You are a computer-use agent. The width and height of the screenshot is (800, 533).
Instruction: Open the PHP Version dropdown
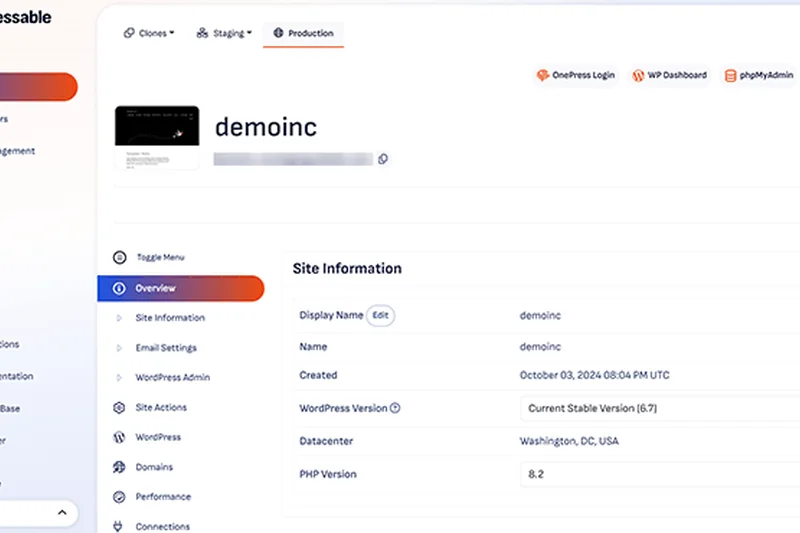point(660,474)
